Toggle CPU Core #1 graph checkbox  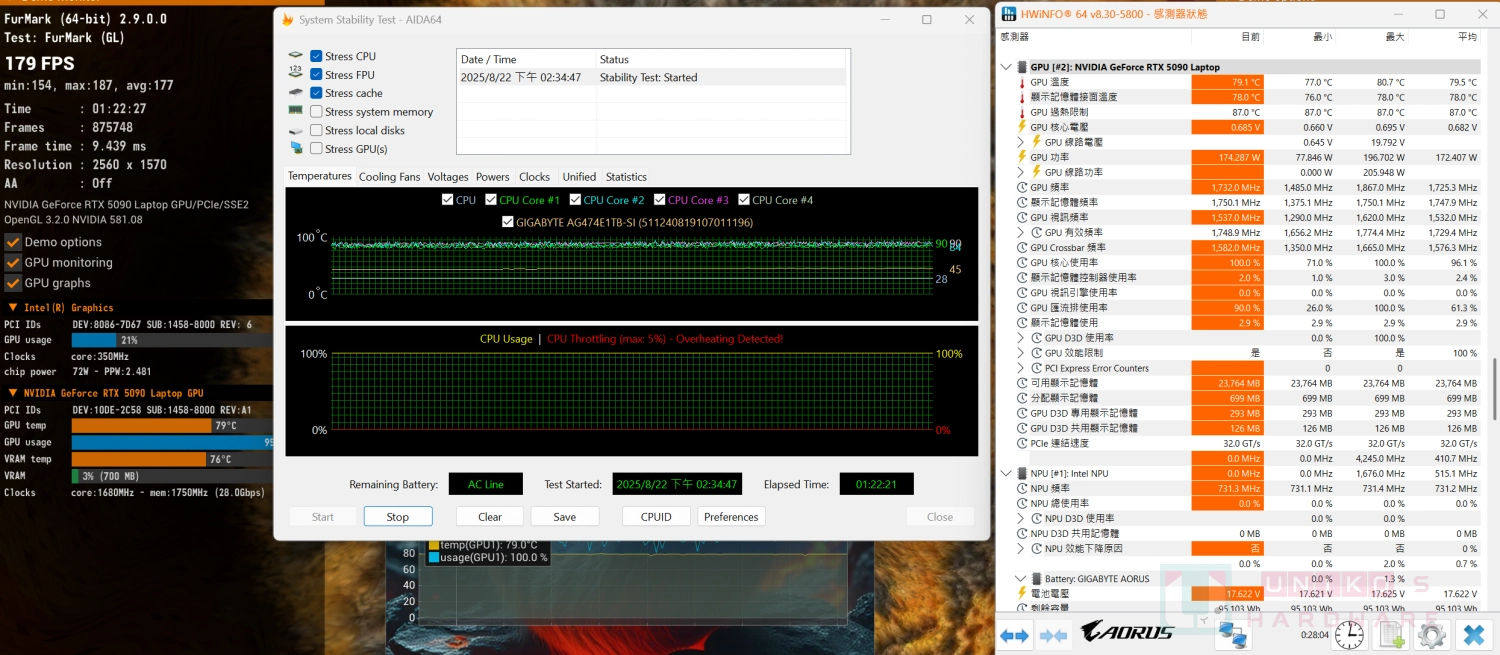pyautogui.click(x=490, y=200)
